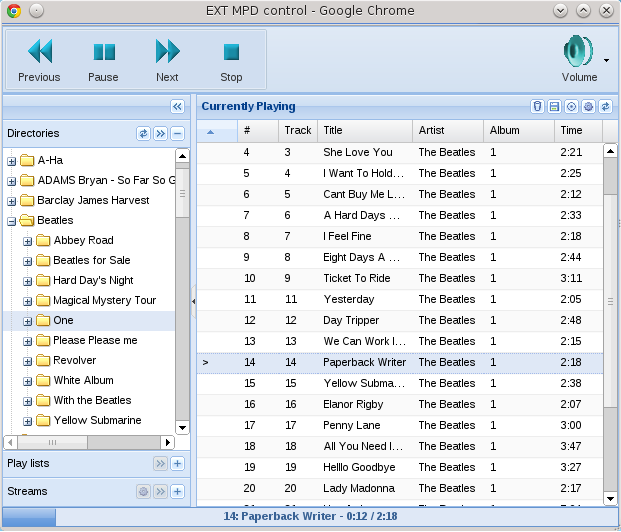
Task: Select the Magical Mystery Tour folder
Action: click(x=105, y=300)
